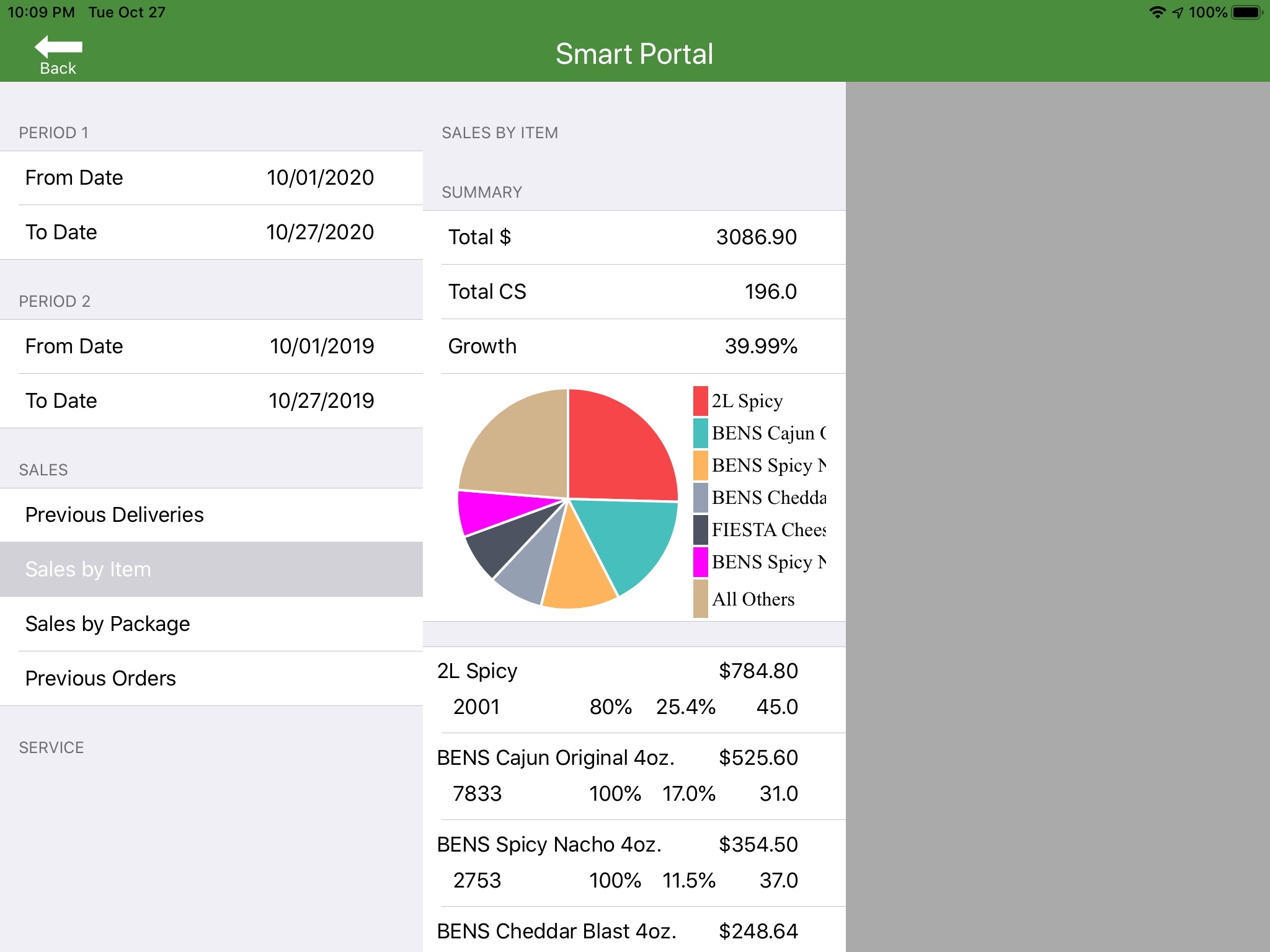Tap the Wi-Fi status icon
Screen dimensions: 1270x952
click(1157, 12)
